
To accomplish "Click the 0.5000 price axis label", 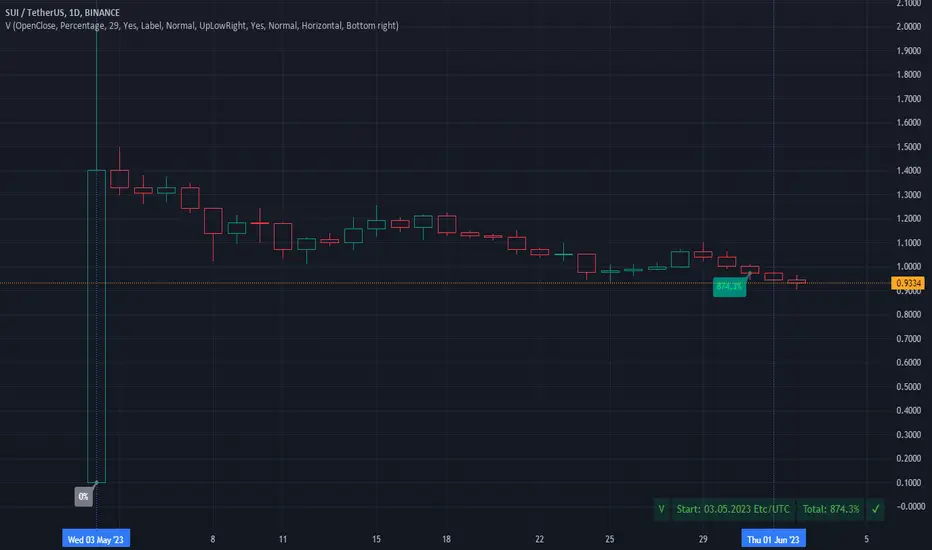I will (909, 386).
